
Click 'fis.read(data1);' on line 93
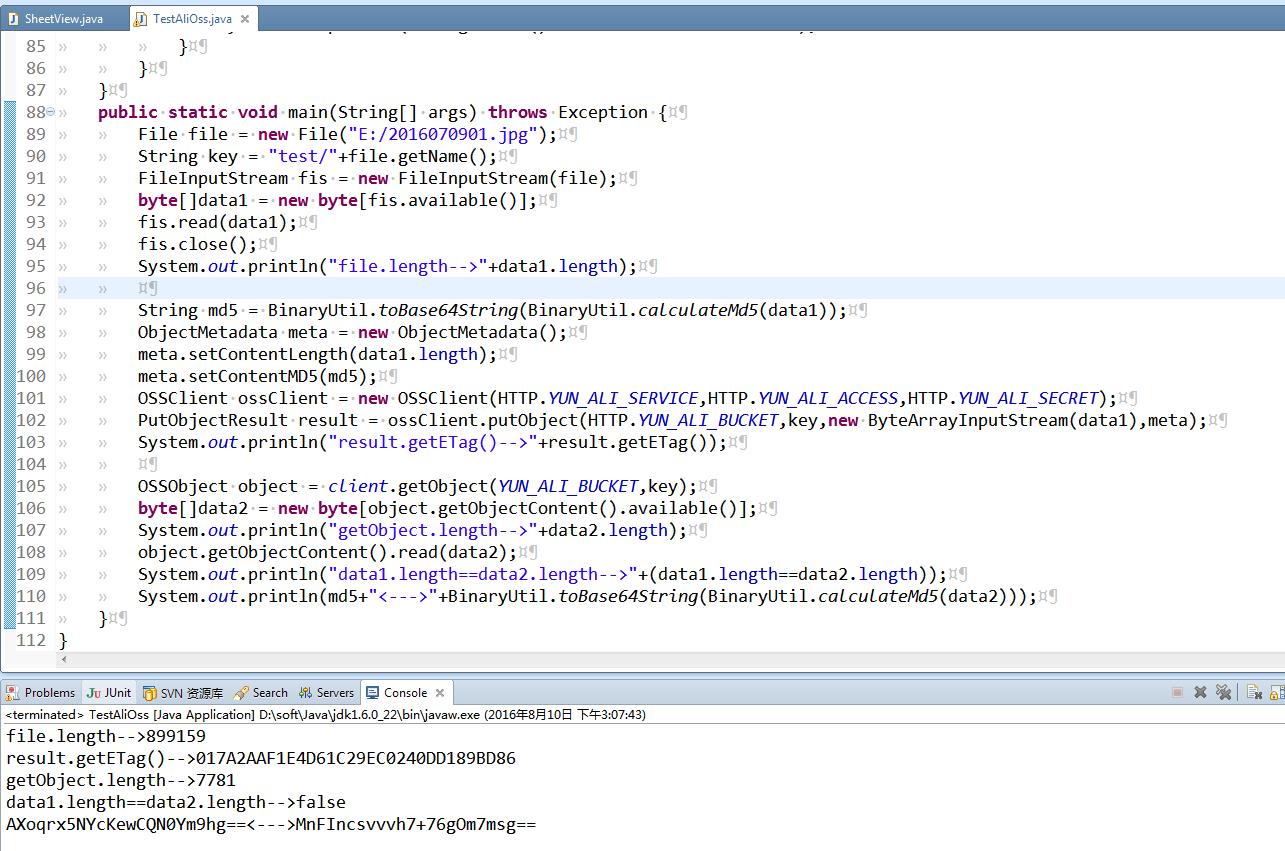click(217, 222)
